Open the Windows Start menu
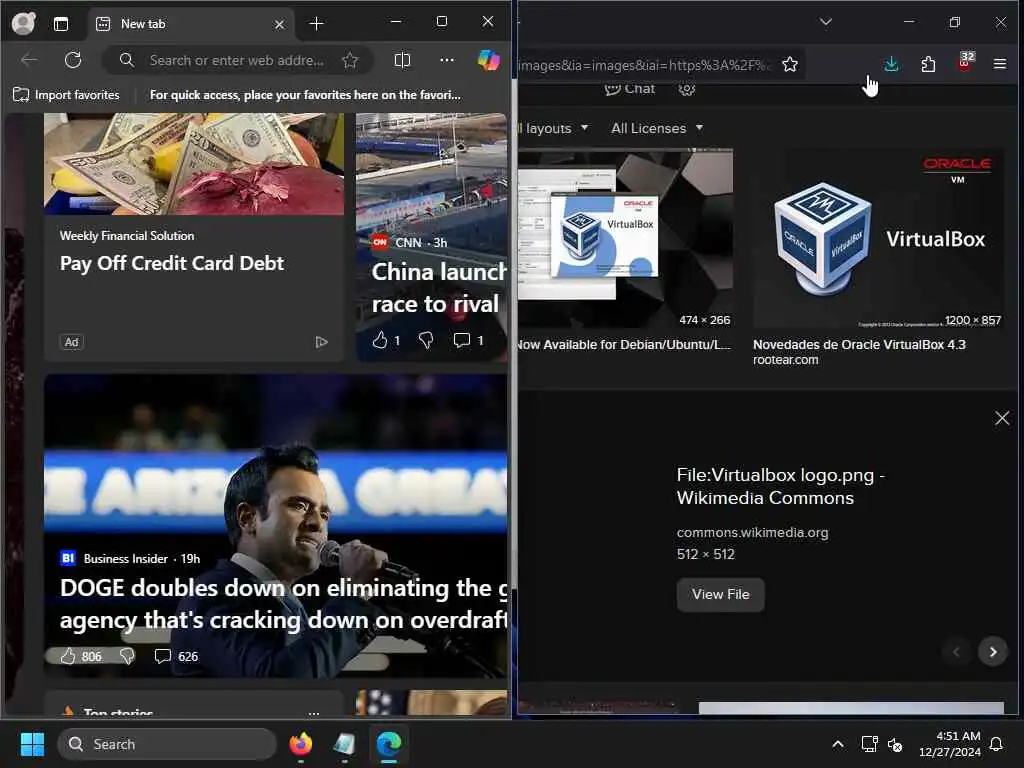Image resolution: width=1024 pixels, height=768 pixels. (x=32, y=744)
